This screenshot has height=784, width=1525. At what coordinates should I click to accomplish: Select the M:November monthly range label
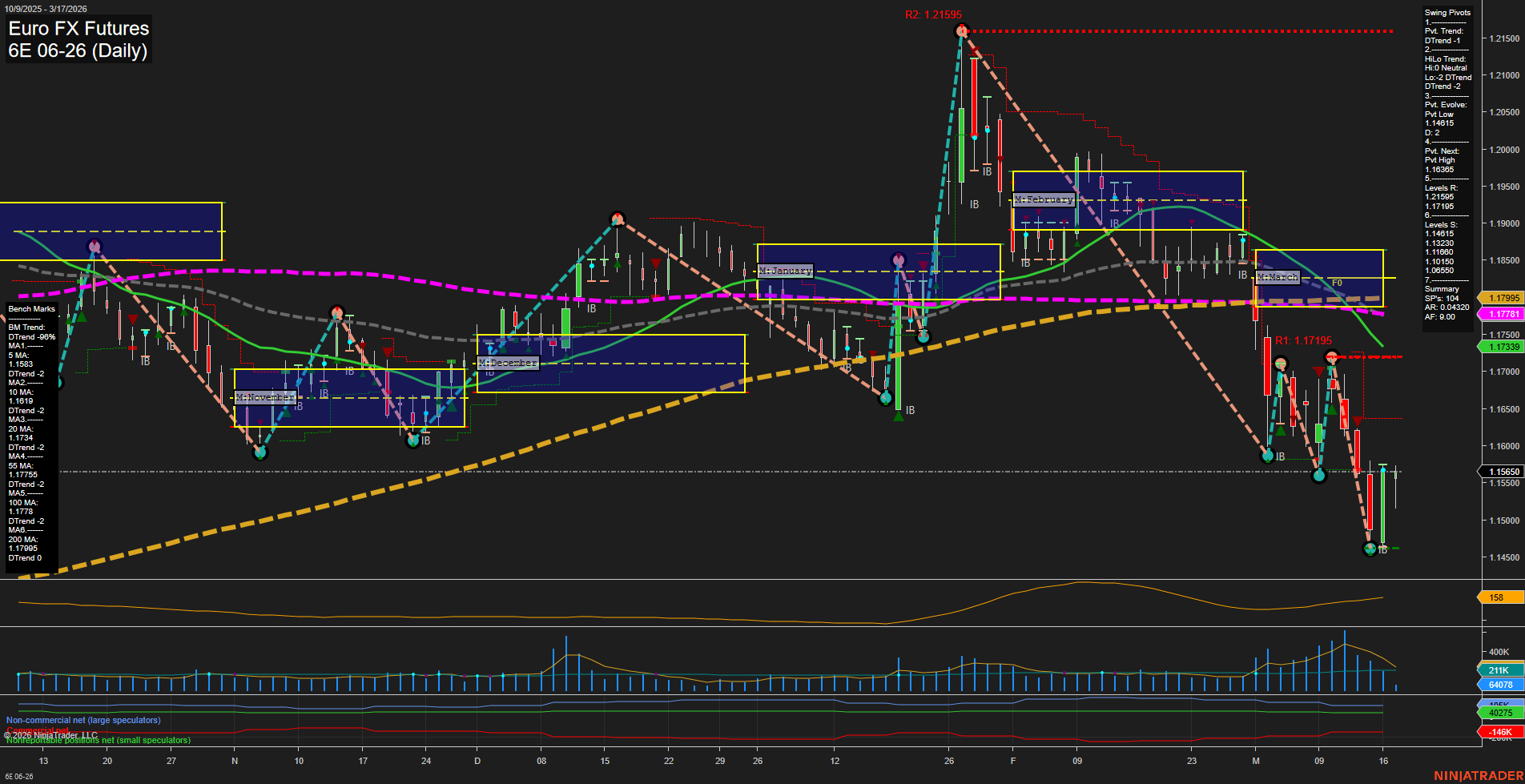[264, 397]
